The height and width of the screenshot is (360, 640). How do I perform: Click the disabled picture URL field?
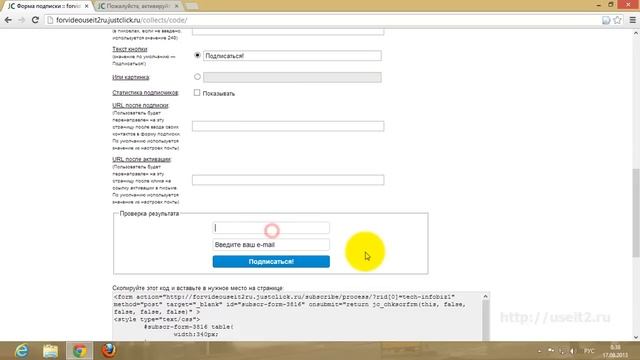(292, 77)
